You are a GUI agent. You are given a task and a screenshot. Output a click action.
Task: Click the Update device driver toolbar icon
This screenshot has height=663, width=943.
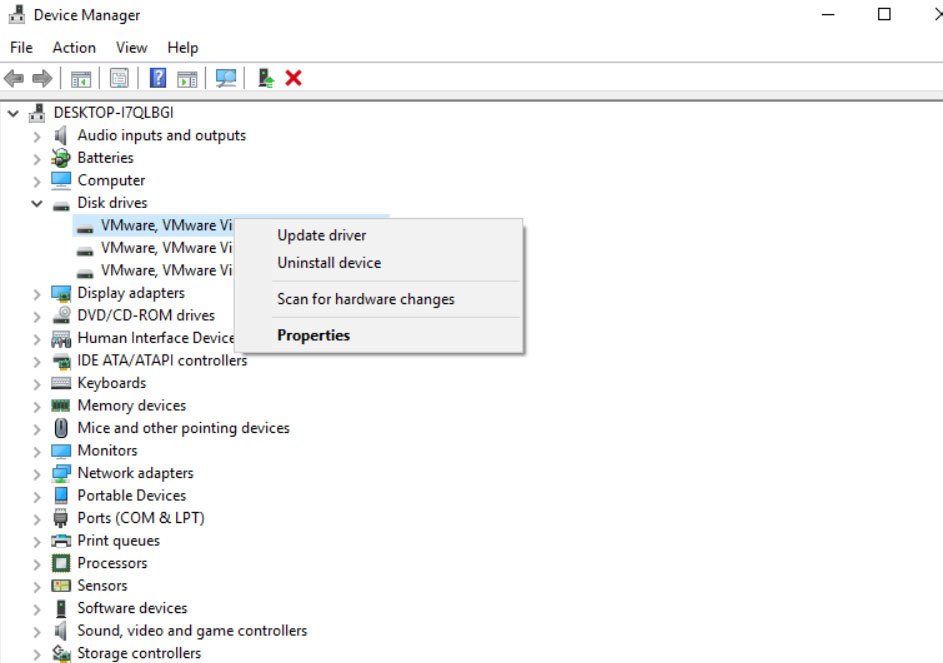pyautogui.click(x=265, y=78)
